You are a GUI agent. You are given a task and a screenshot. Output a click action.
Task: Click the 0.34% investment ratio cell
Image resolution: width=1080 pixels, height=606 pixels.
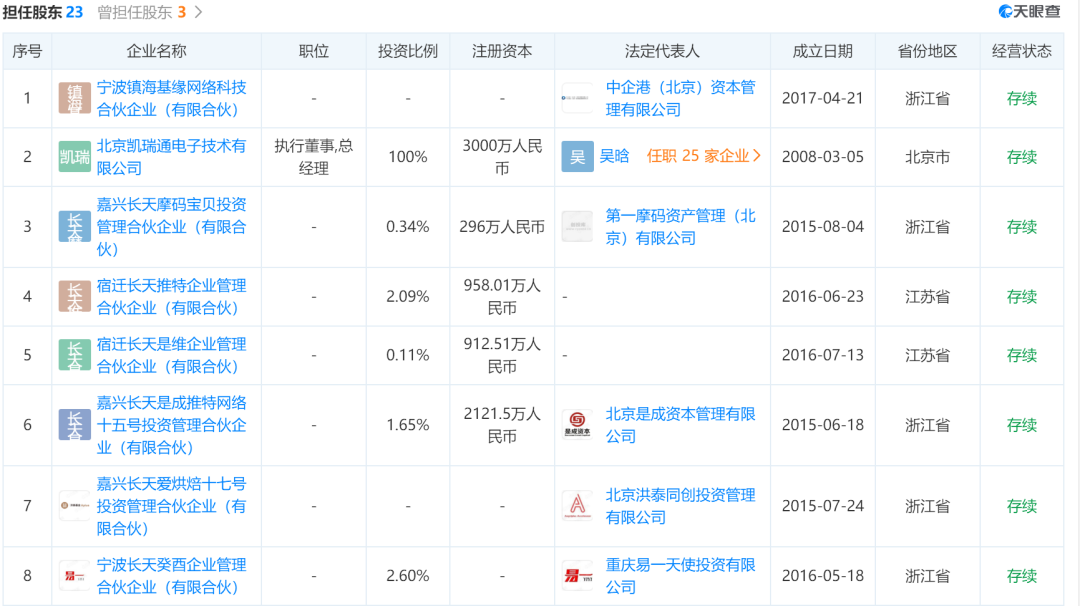pos(408,227)
